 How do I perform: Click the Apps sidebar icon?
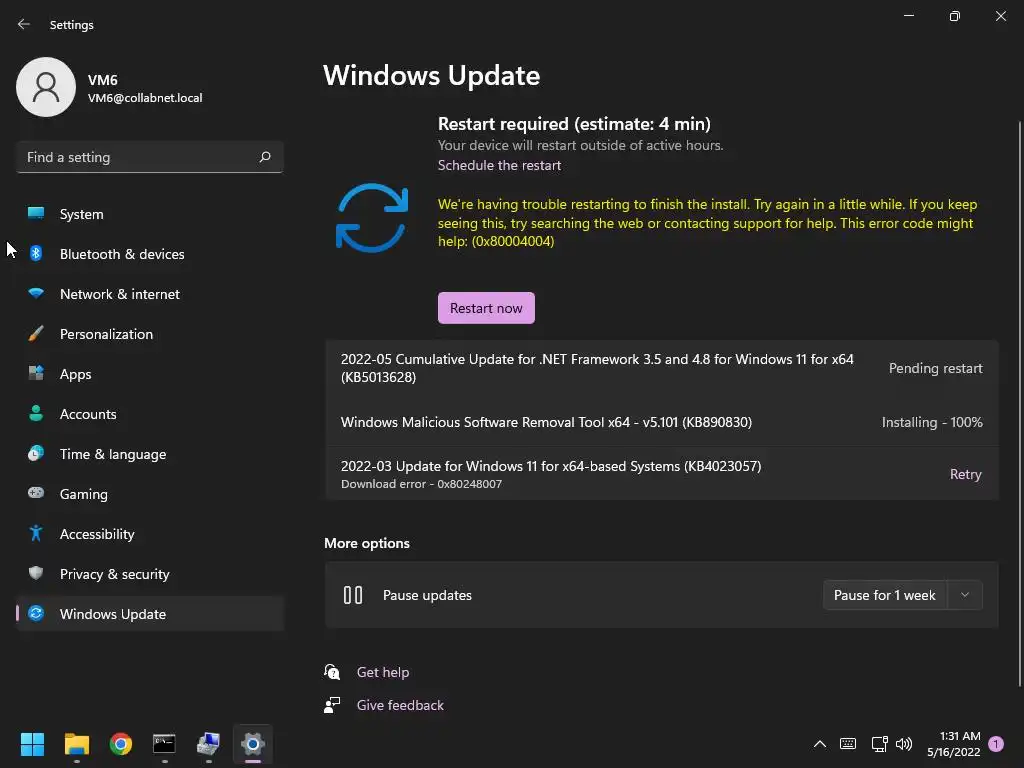tap(36, 374)
